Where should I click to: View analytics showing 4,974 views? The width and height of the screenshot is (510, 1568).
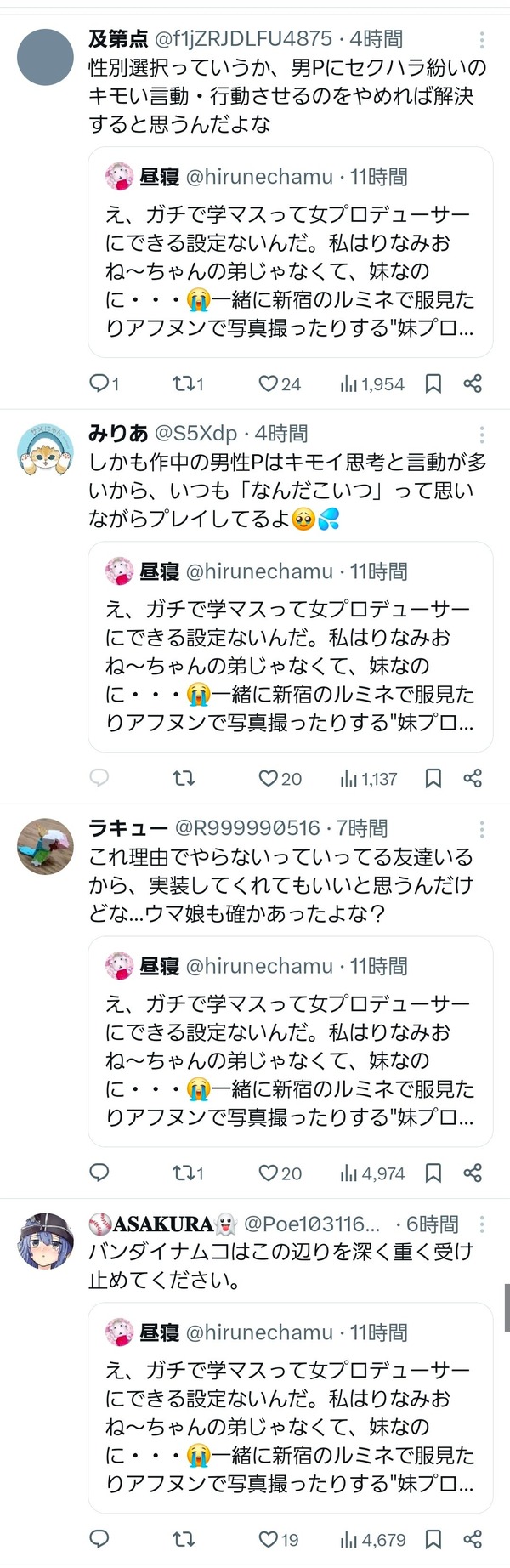tap(372, 1173)
